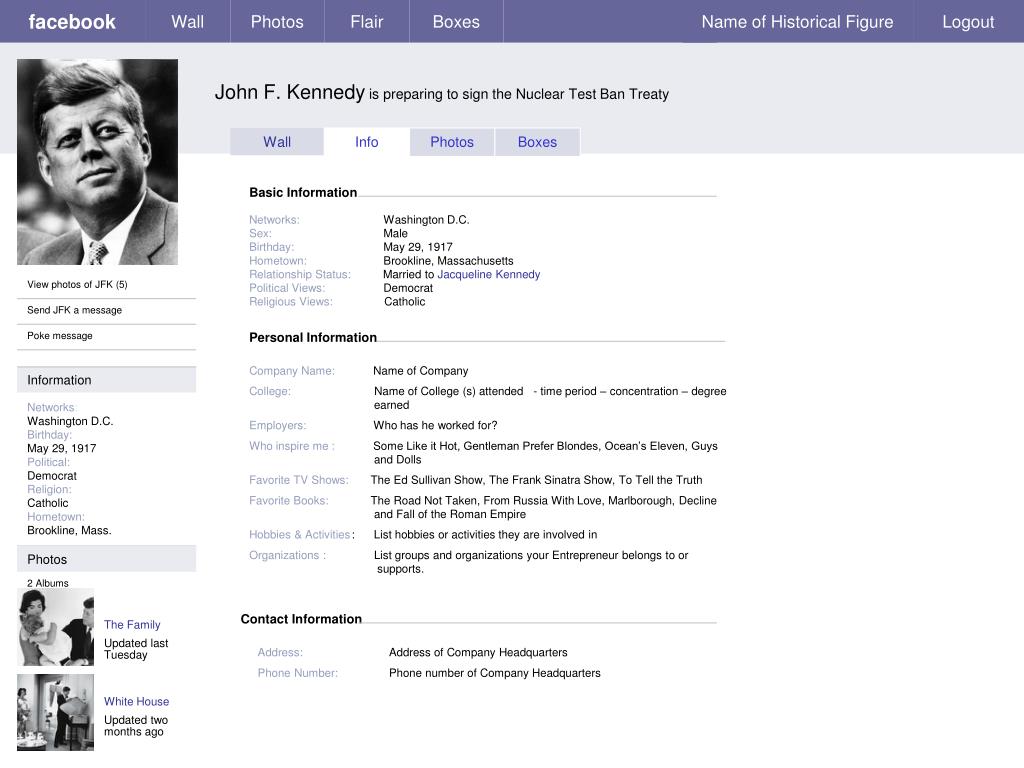Click the Information sidebar section header

pos(106,380)
